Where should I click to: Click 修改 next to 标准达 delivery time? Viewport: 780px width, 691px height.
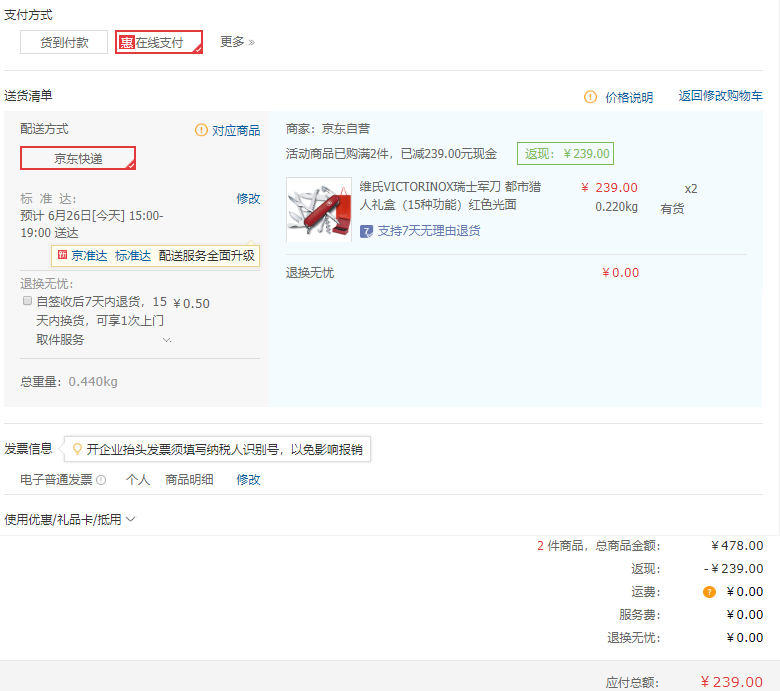[248, 198]
